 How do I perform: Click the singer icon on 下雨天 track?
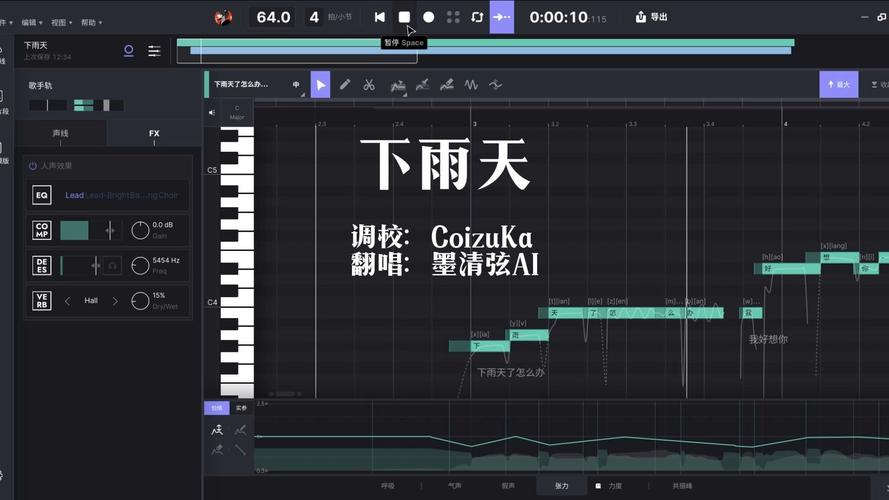(129, 51)
